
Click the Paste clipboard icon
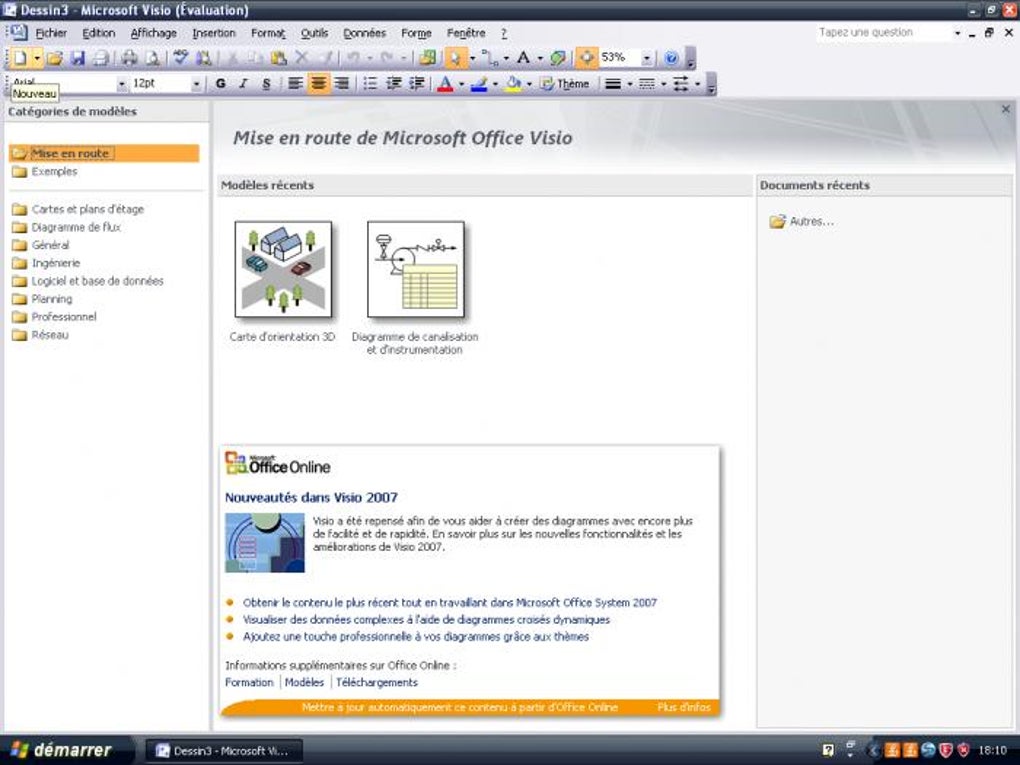(x=278, y=58)
